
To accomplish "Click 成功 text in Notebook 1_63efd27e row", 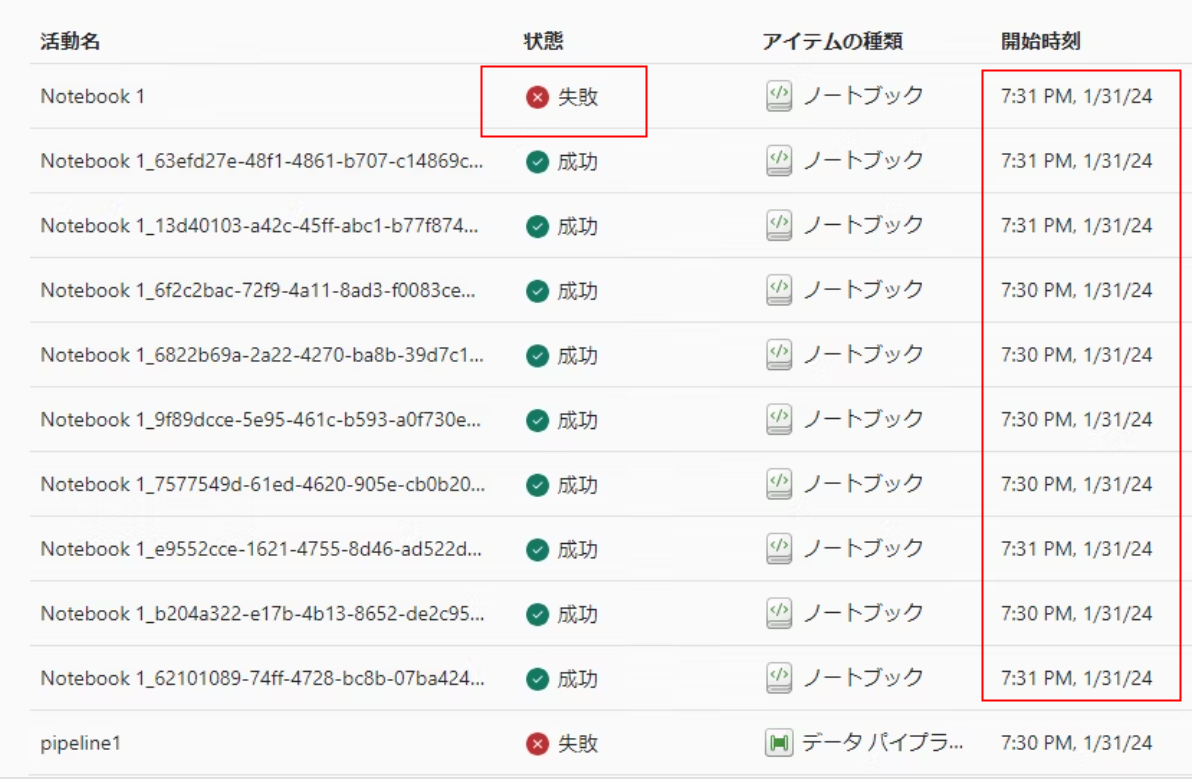I will click(x=578, y=162).
